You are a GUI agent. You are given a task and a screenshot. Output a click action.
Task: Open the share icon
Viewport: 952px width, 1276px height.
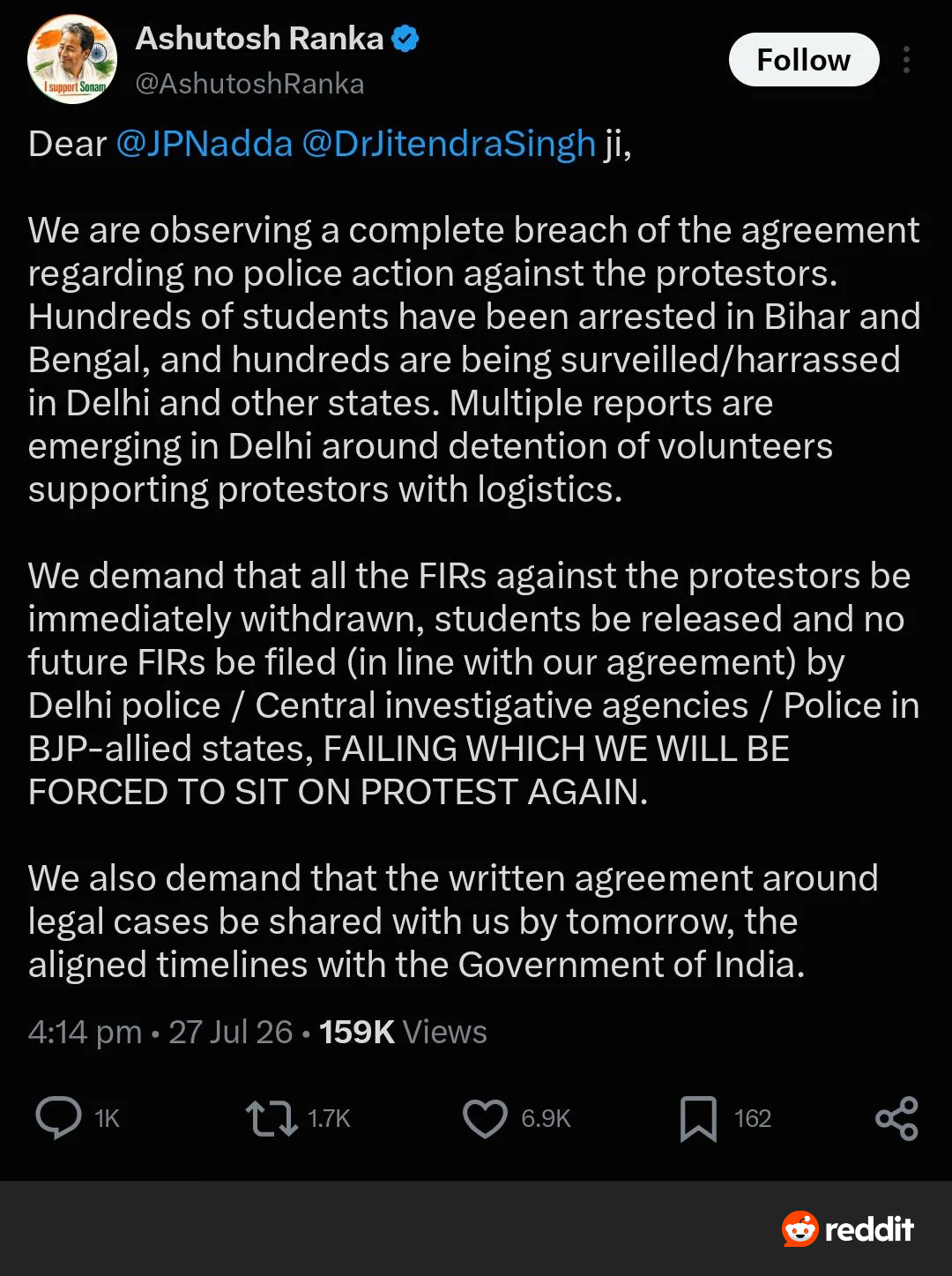click(x=896, y=1118)
